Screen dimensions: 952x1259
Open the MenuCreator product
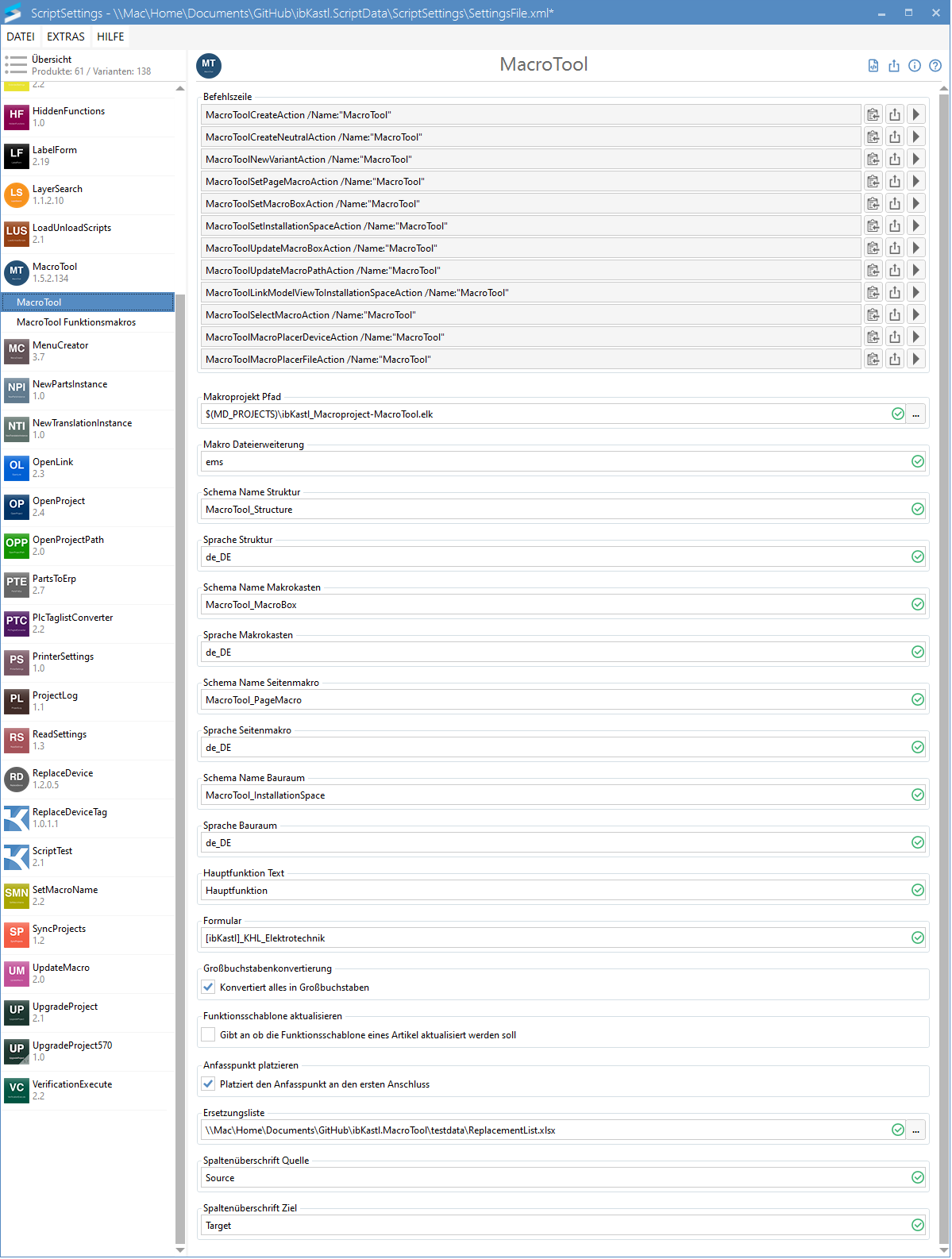click(87, 352)
